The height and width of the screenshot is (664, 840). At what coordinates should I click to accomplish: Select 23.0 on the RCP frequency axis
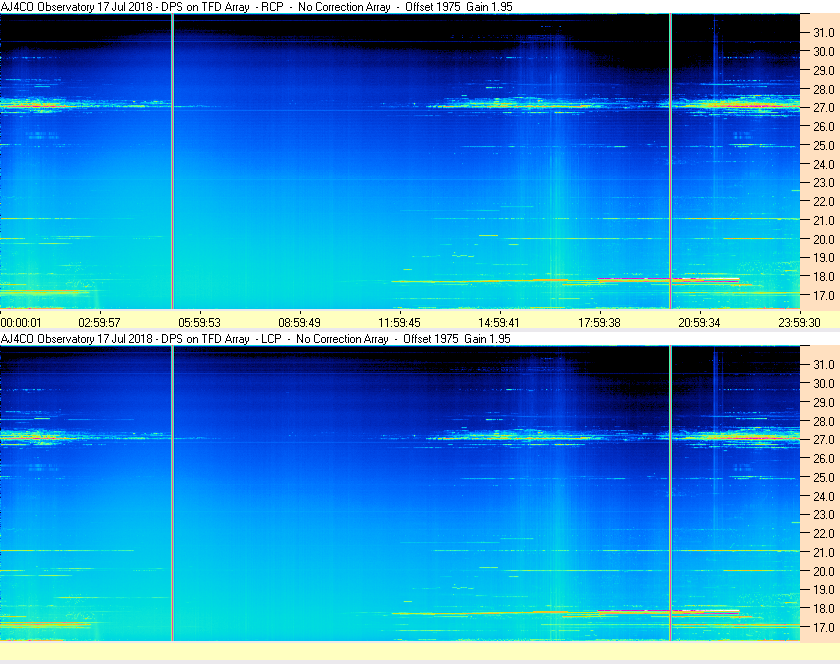(824, 183)
